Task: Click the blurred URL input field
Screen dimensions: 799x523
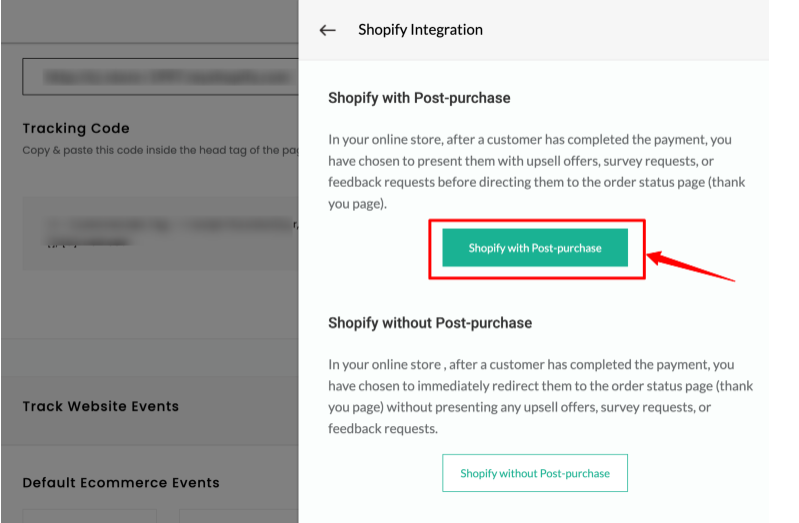Action: point(160,76)
